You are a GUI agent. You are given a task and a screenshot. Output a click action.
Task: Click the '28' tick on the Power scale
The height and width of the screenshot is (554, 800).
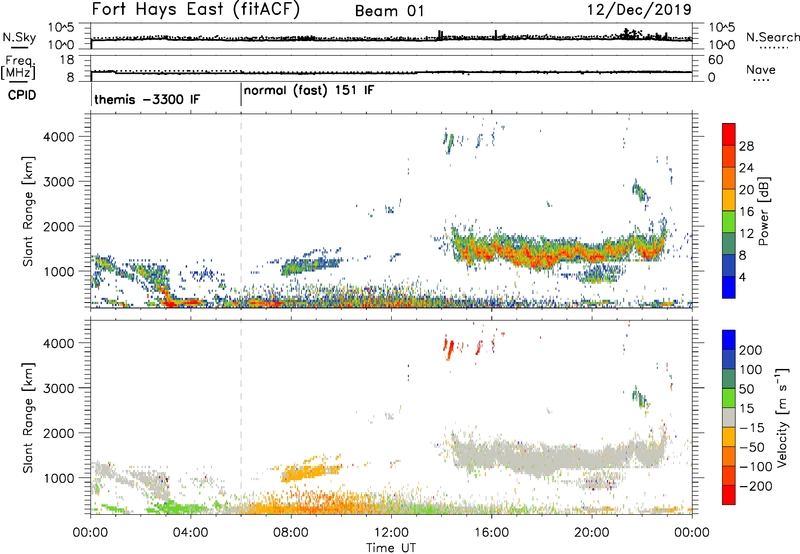click(746, 146)
